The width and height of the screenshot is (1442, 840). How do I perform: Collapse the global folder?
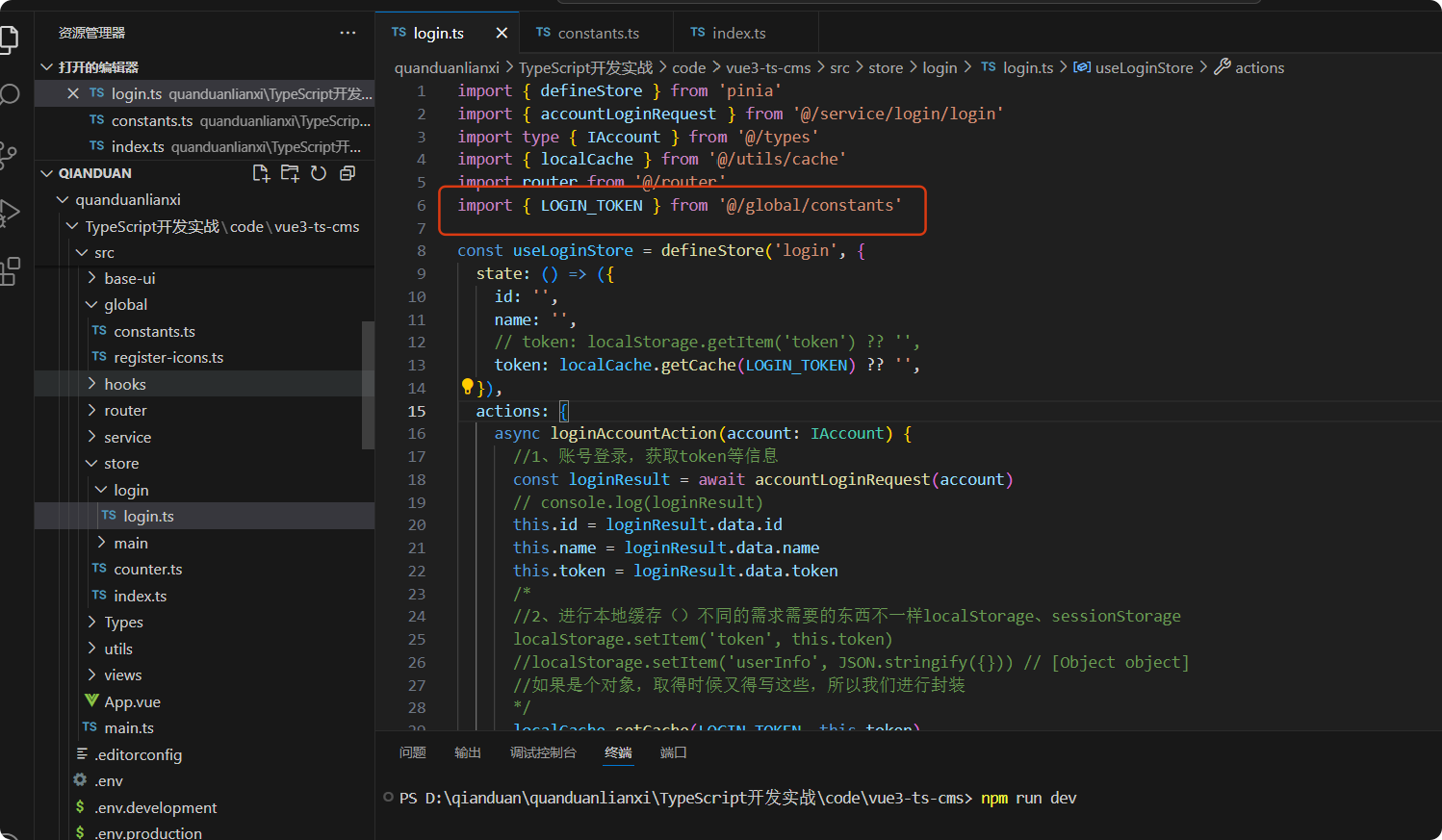point(124,305)
